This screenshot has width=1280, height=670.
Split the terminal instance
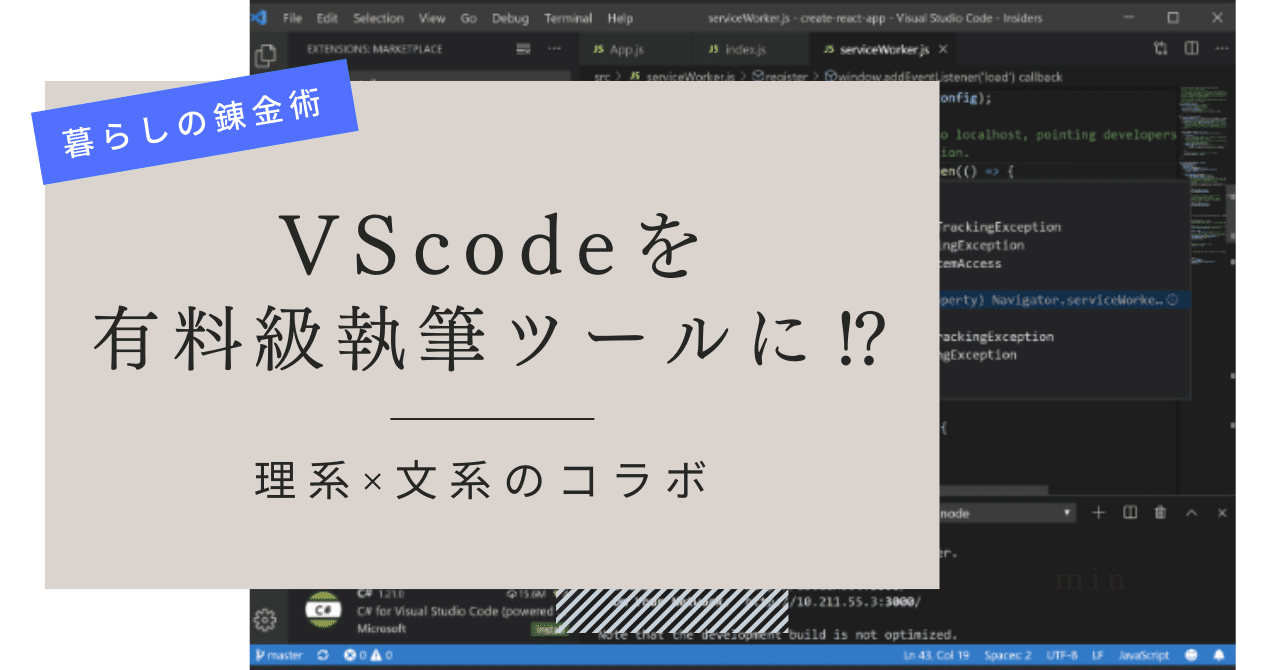(x=1128, y=513)
